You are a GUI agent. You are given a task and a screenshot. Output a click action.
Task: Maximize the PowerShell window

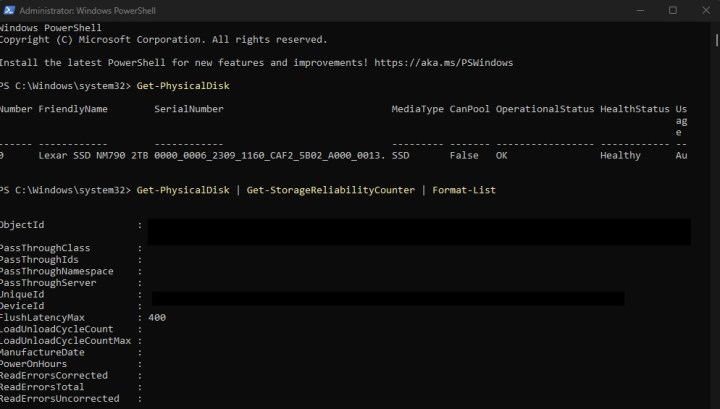coord(673,10)
